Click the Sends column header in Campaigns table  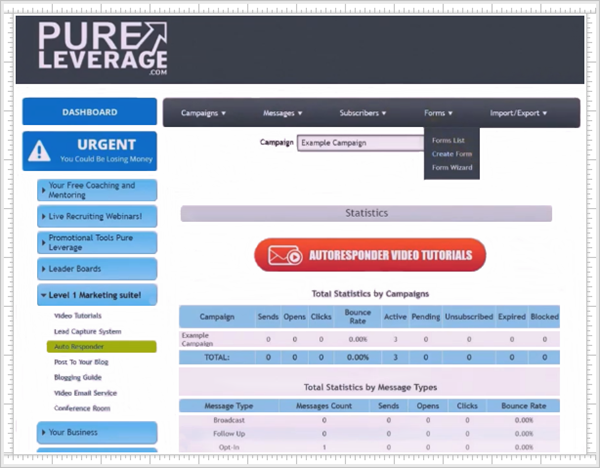point(268,317)
